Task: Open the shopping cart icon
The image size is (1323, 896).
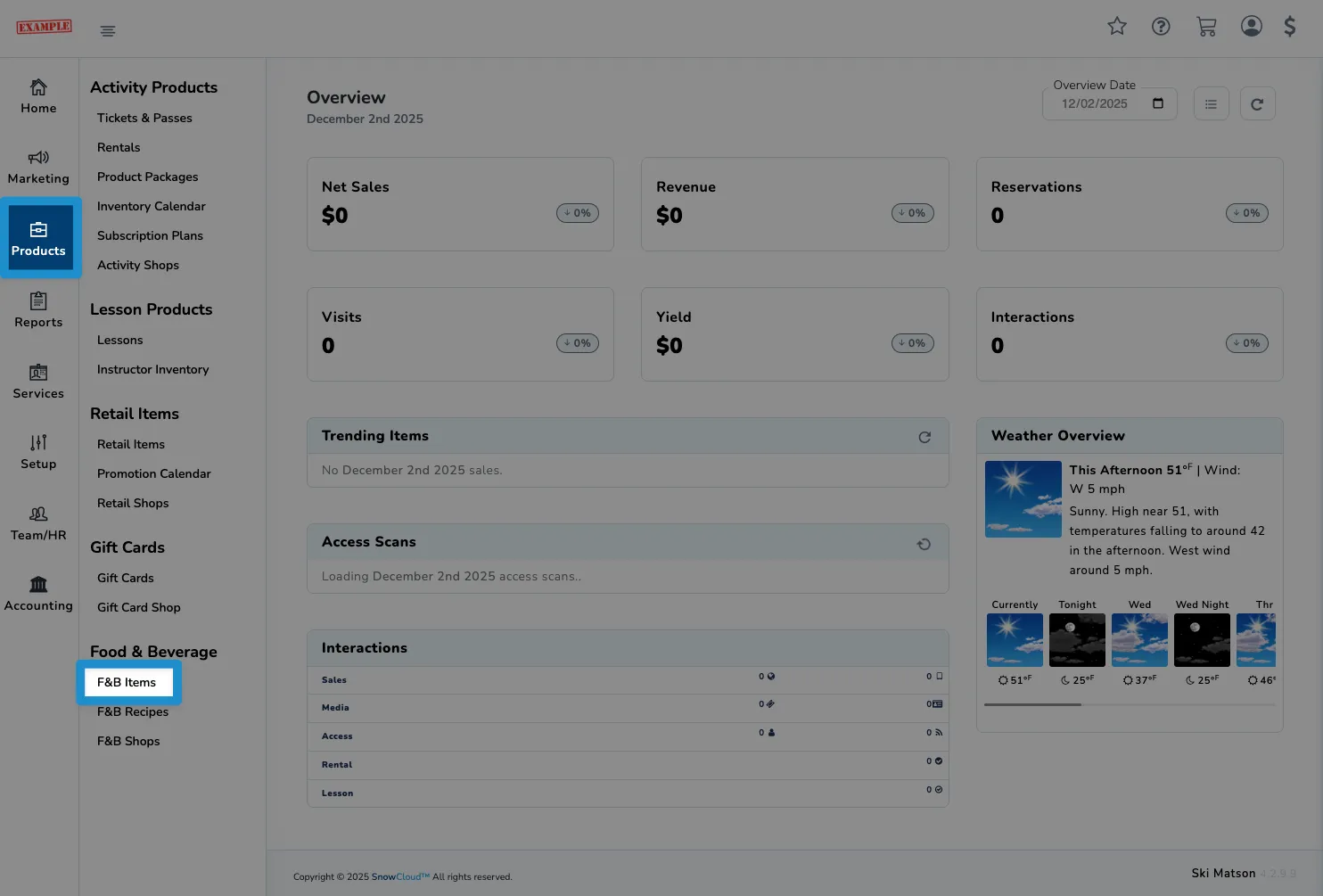Action: 1207,27
